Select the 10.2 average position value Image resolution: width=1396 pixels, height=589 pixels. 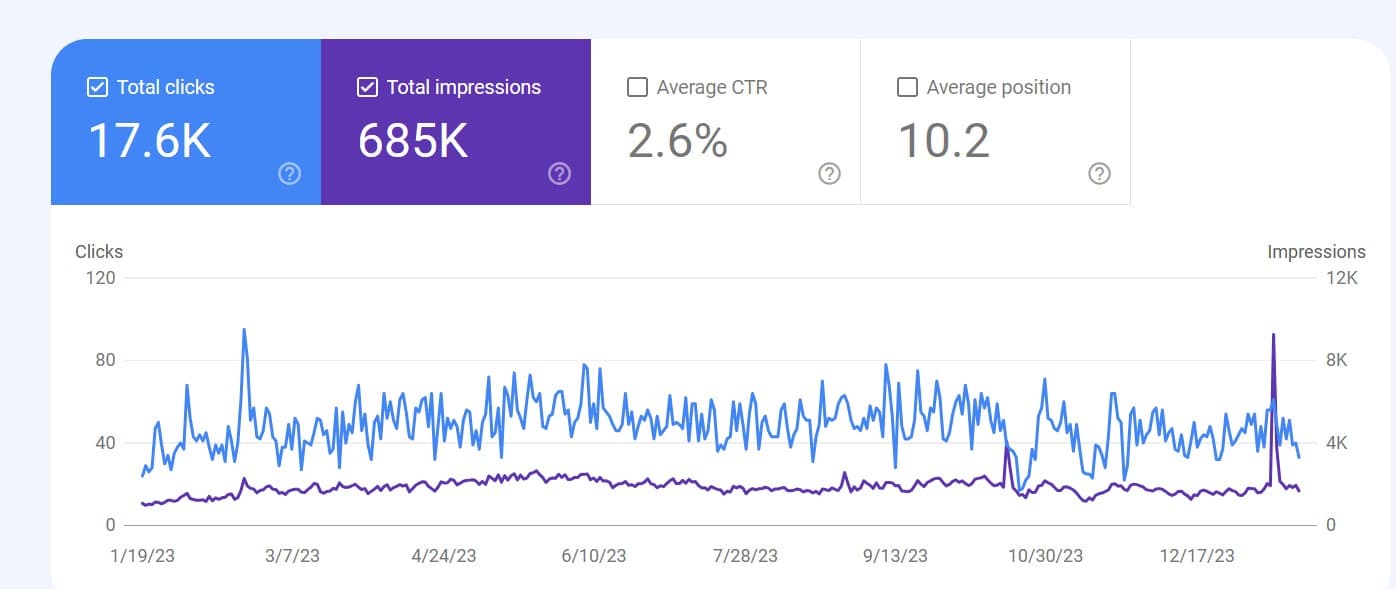pyautogui.click(x=944, y=141)
